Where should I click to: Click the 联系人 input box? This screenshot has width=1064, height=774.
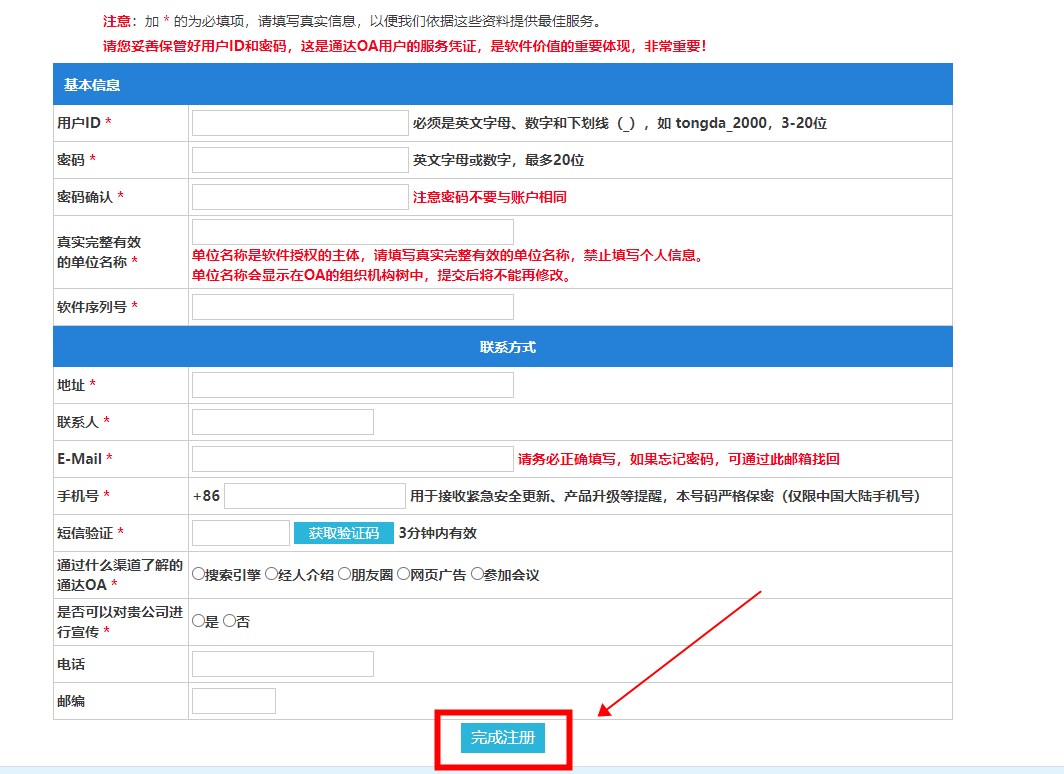[x=282, y=422]
